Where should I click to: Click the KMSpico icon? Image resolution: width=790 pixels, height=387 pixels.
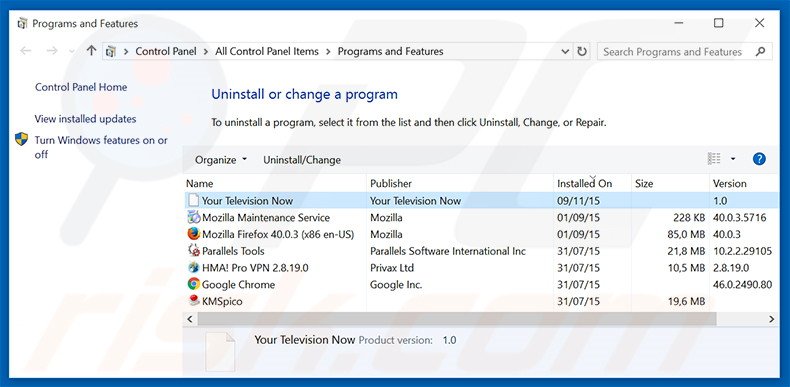coord(193,301)
